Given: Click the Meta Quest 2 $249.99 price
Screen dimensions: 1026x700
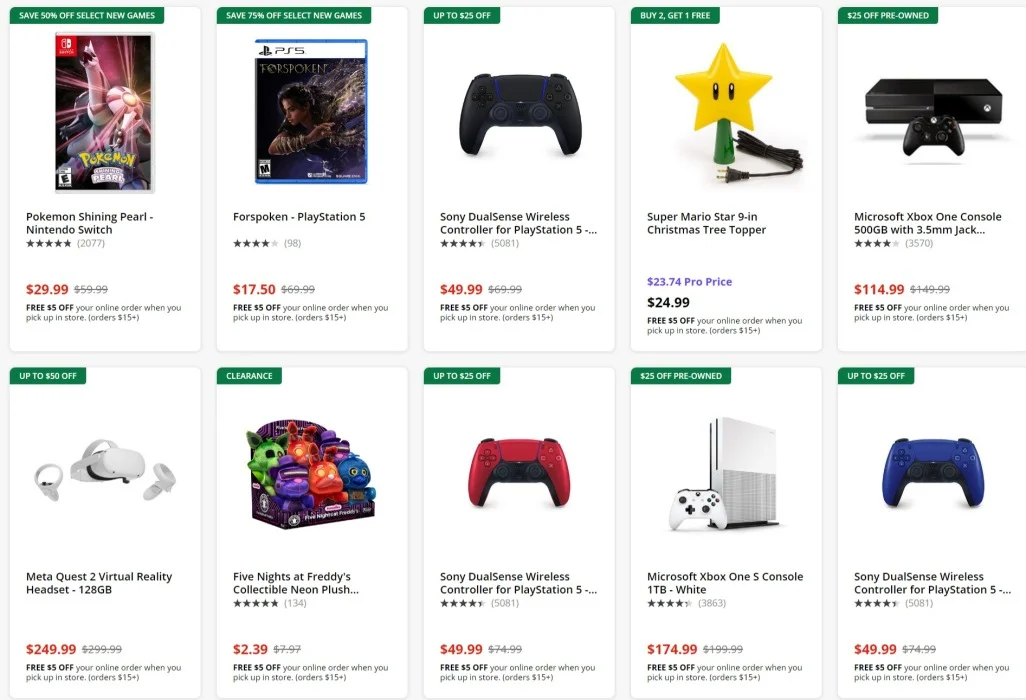Looking at the screenshot, I should coord(51,649).
